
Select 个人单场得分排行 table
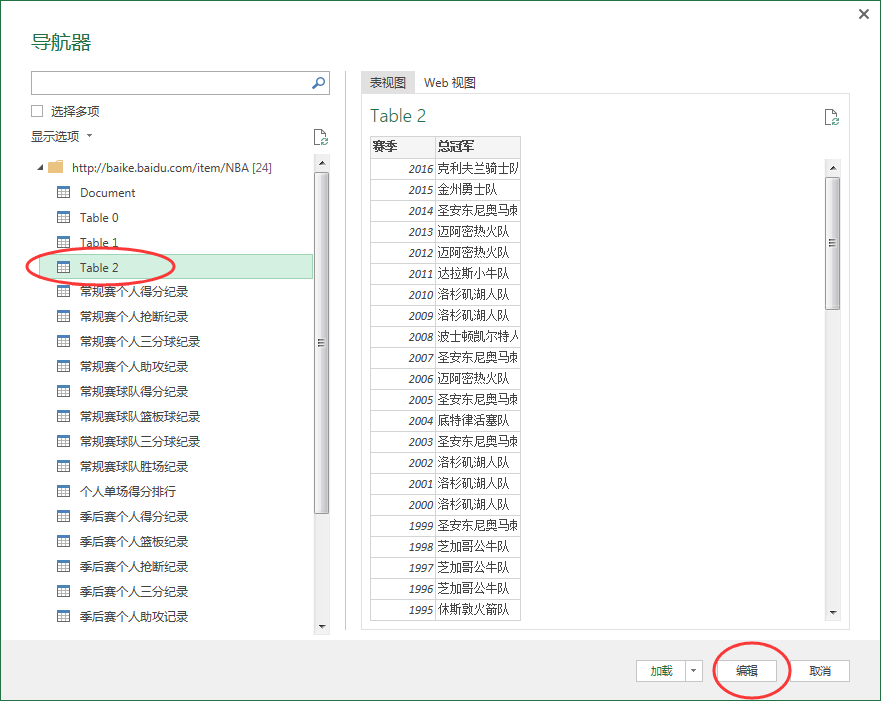point(128,491)
